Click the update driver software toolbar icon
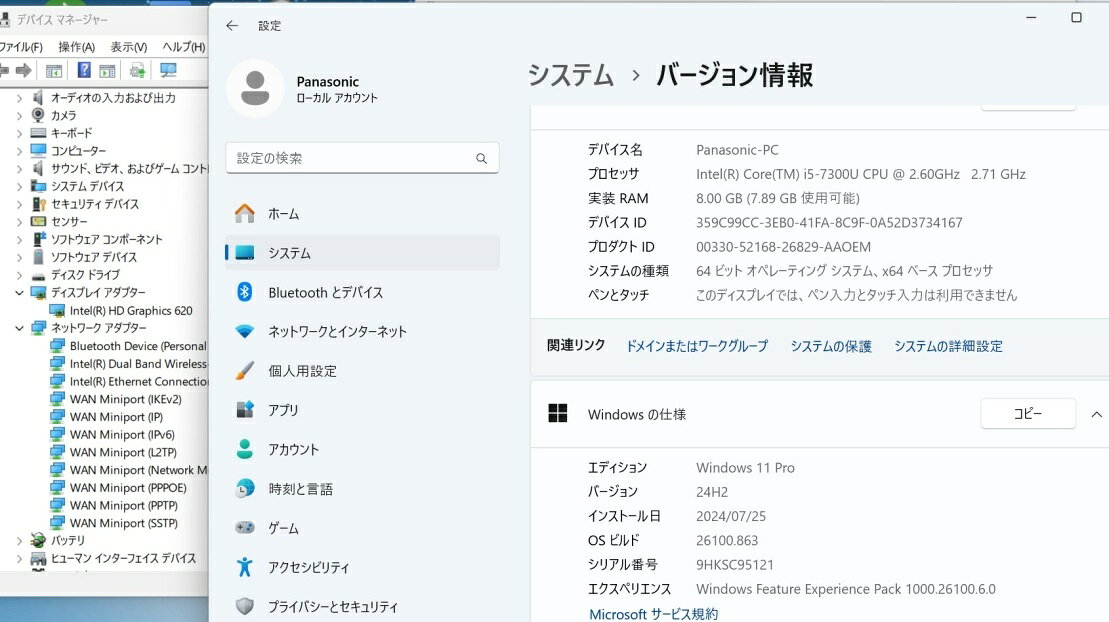The width and height of the screenshot is (1109, 622). 137,70
